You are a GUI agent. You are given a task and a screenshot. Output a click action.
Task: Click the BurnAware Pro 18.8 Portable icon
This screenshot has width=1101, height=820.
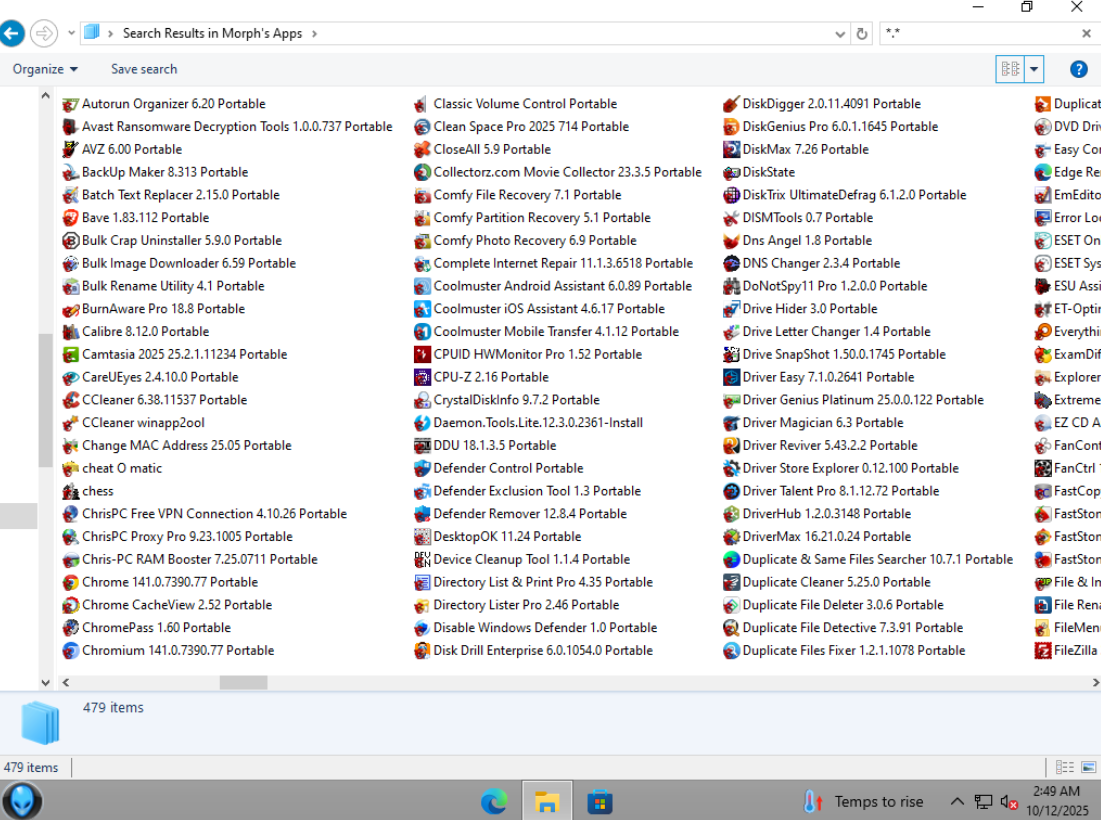coord(70,309)
